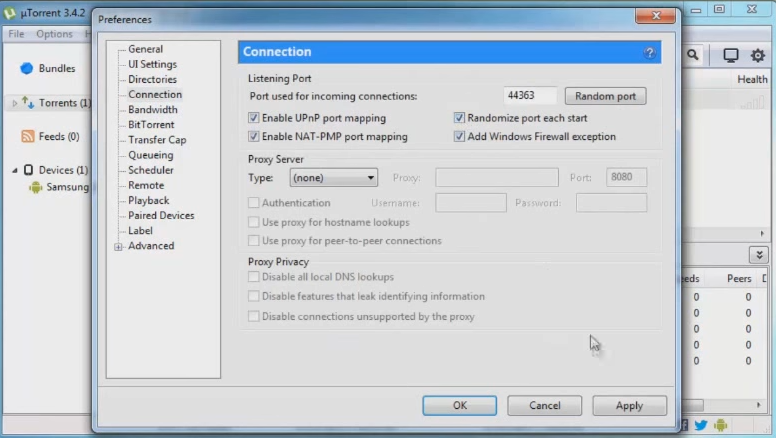
Task: Click the Proxy address field
Action: point(497,177)
